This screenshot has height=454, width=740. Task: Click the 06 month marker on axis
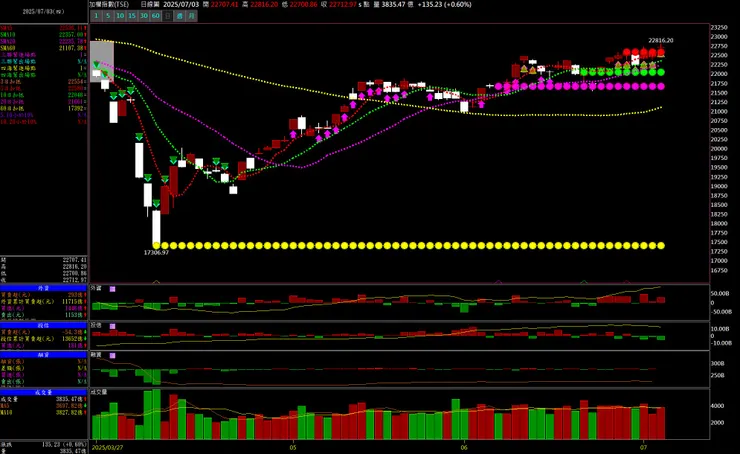tap(464, 447)
